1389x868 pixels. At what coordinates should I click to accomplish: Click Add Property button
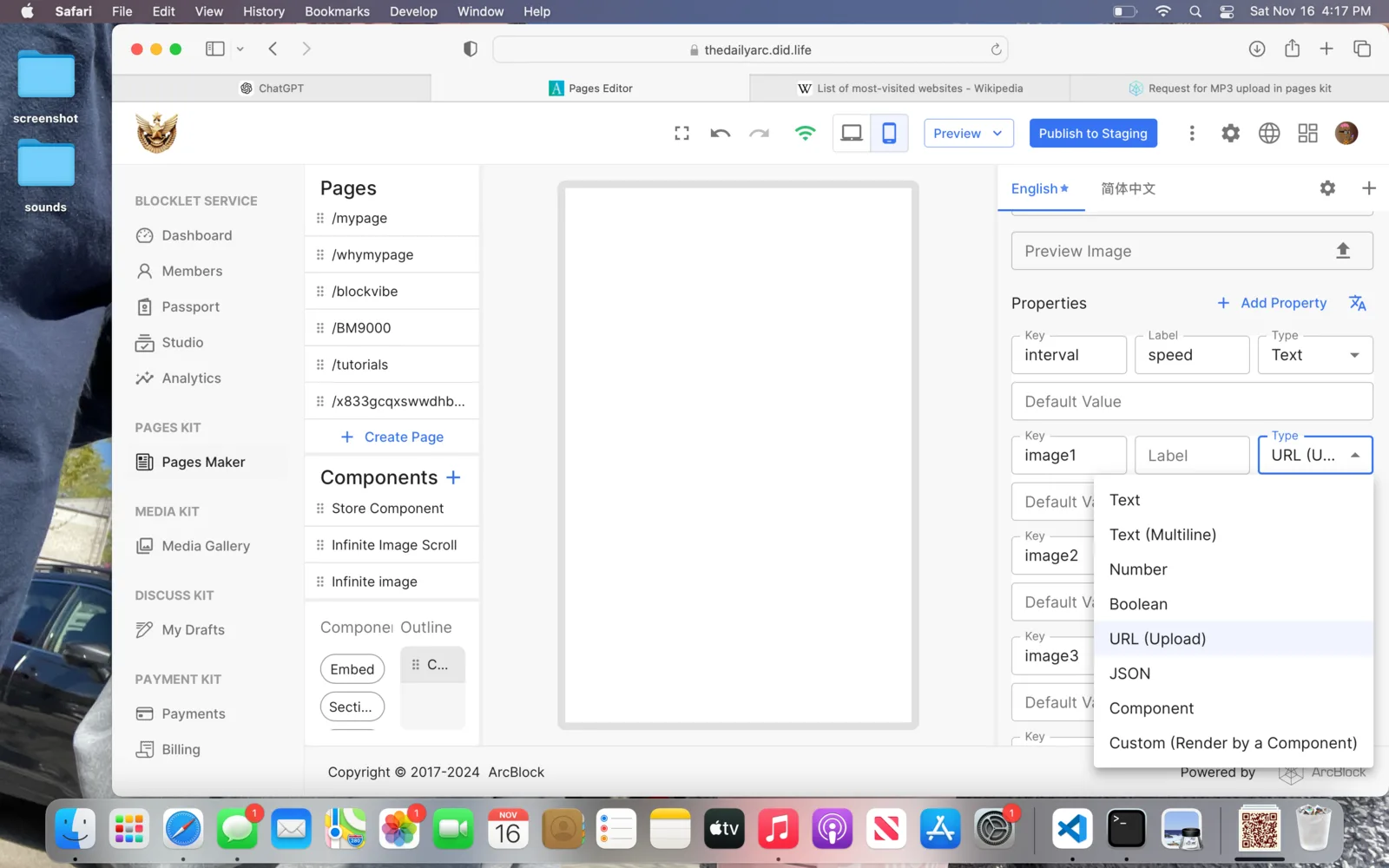1272,303
